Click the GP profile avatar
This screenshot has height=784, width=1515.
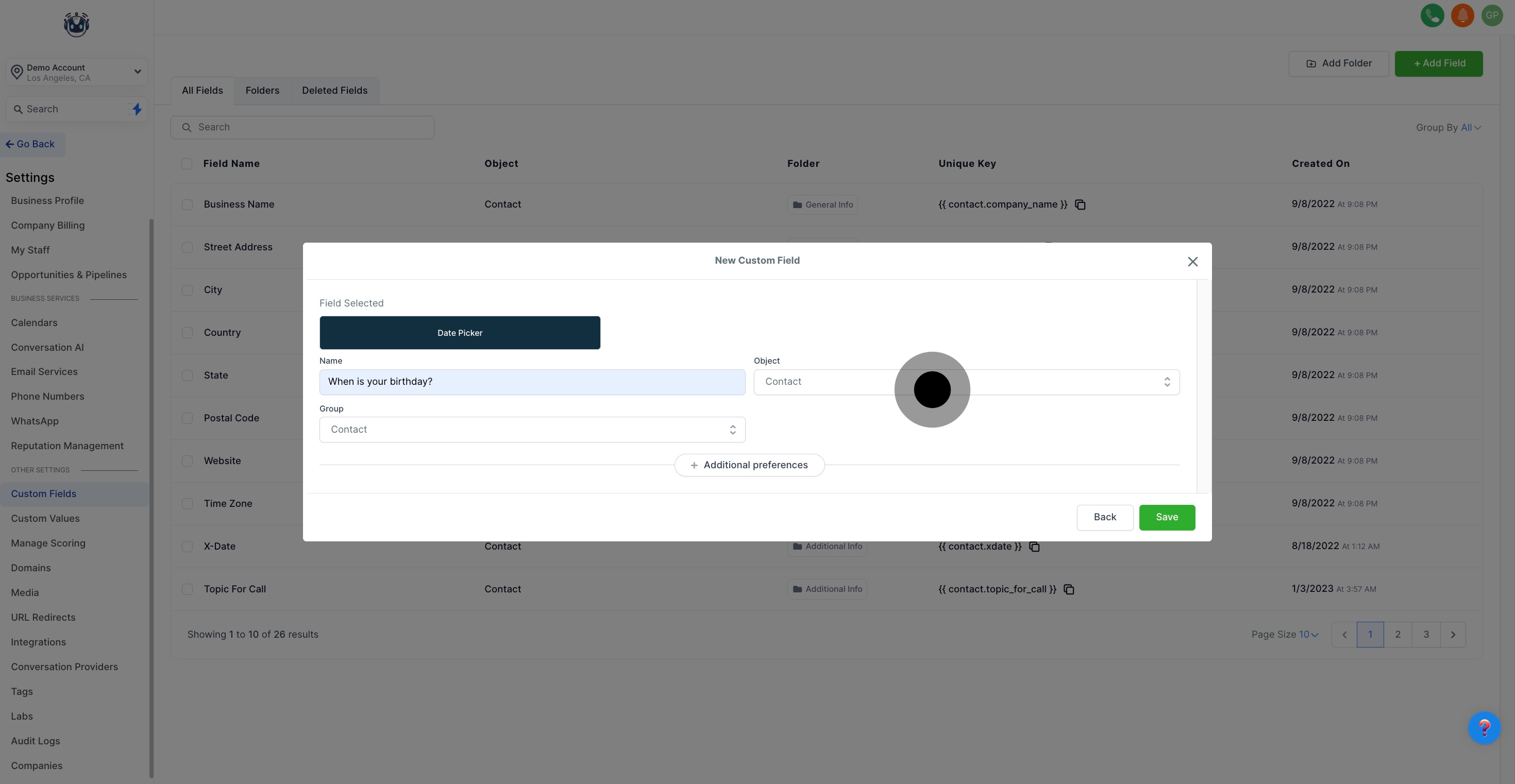pyautogui.click(x=1493, y=15)
